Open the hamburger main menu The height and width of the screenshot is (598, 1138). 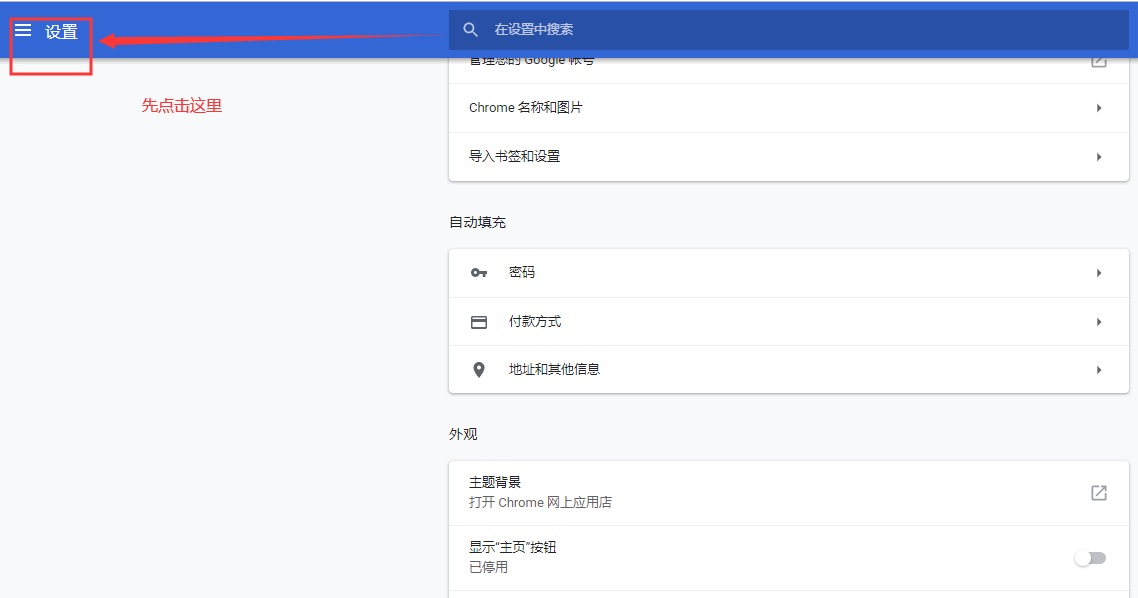(x=23, y=30)
